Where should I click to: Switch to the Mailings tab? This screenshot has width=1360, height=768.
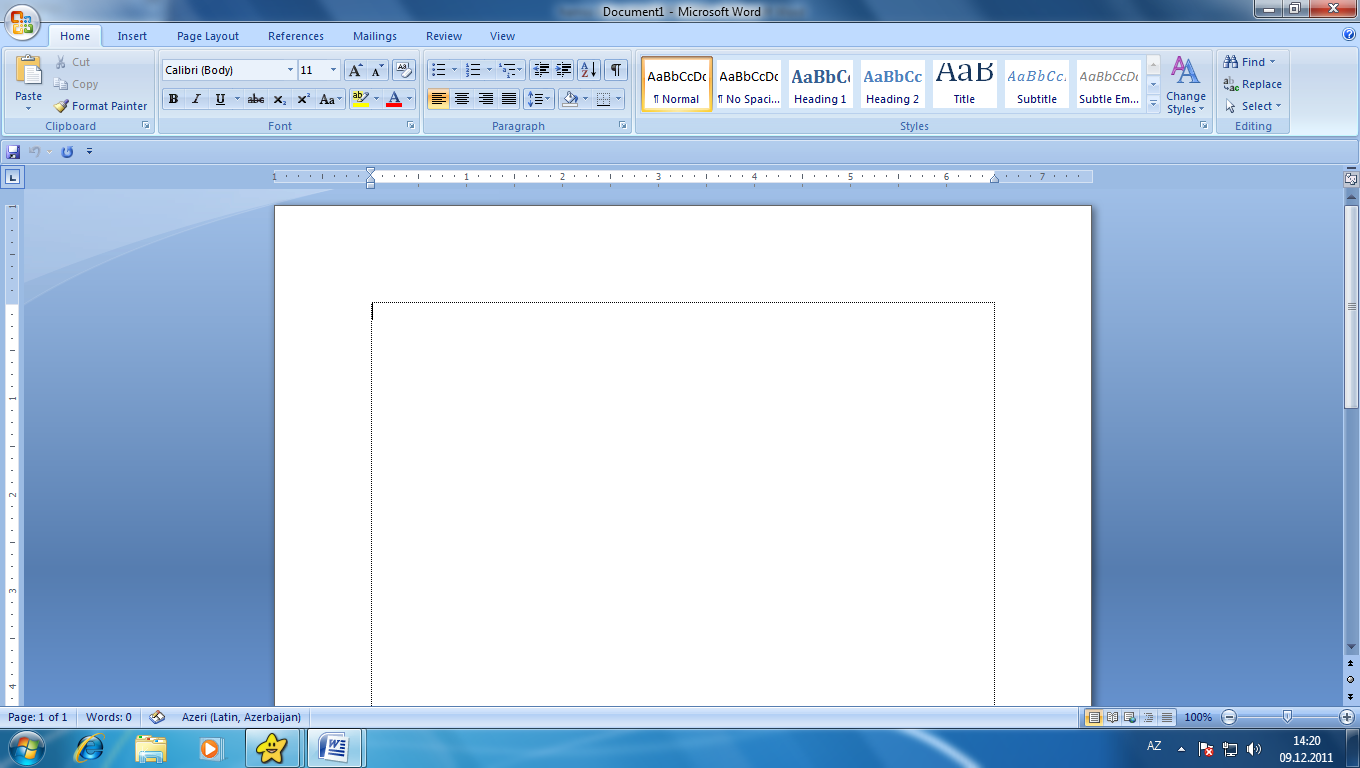pos(375,36)
